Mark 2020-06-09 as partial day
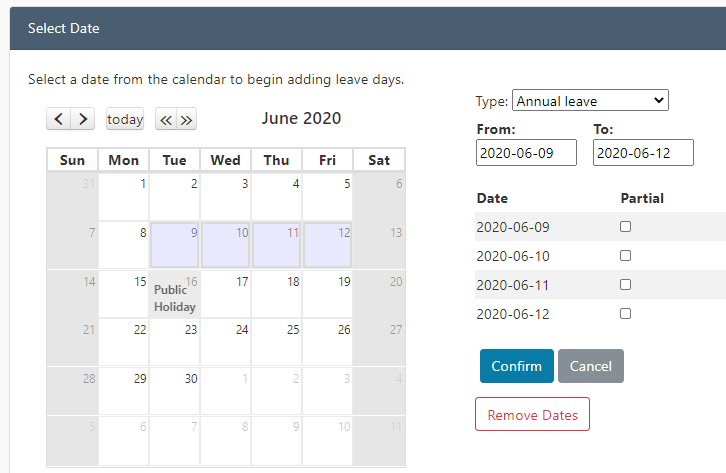The image size is (726, 473). coord(625,227)
